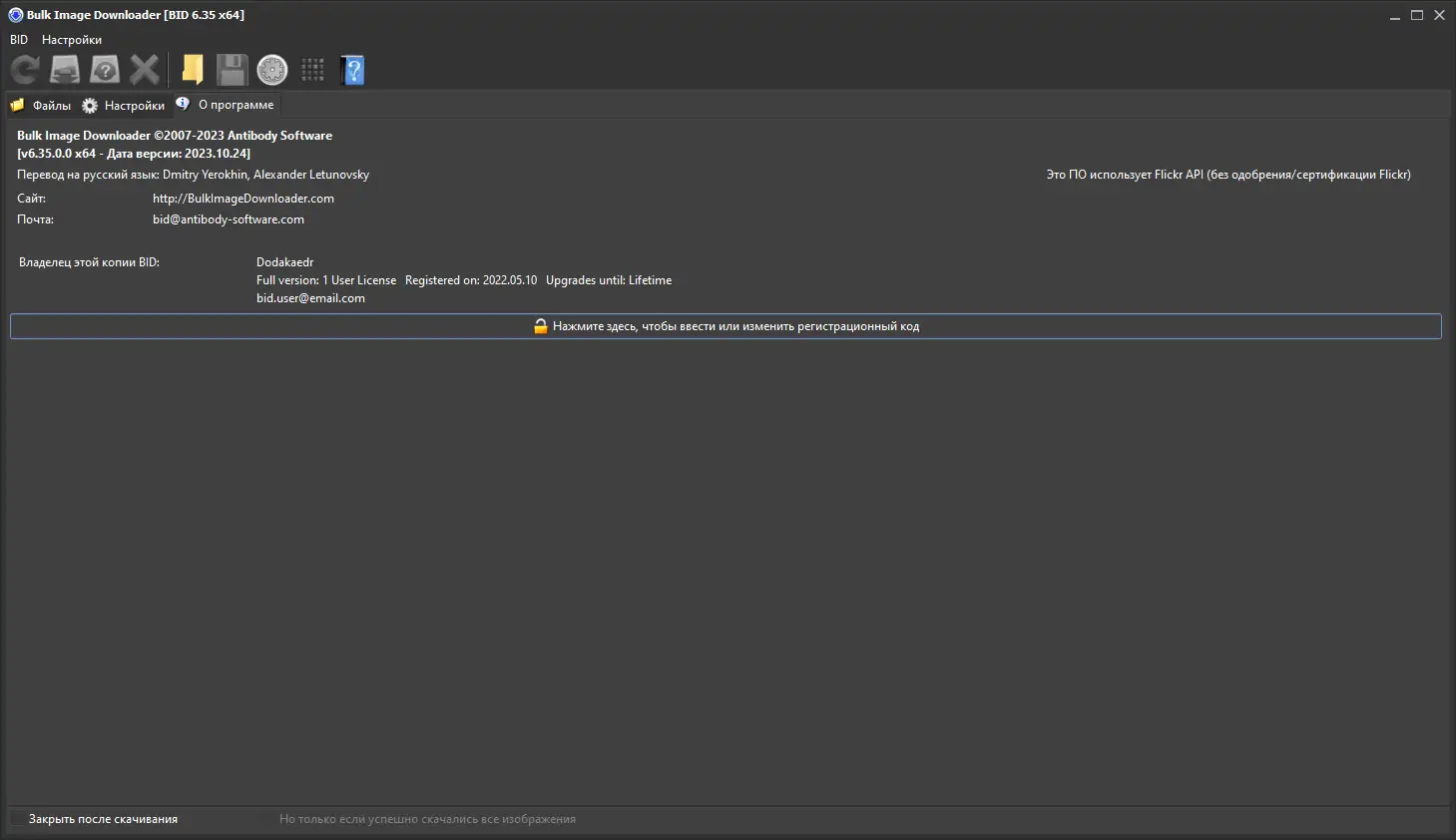Image resolution: width=1456 pixels, height=840 pixels.
Task: Select the "О программе" tab
Action: (x=226, y=105)
